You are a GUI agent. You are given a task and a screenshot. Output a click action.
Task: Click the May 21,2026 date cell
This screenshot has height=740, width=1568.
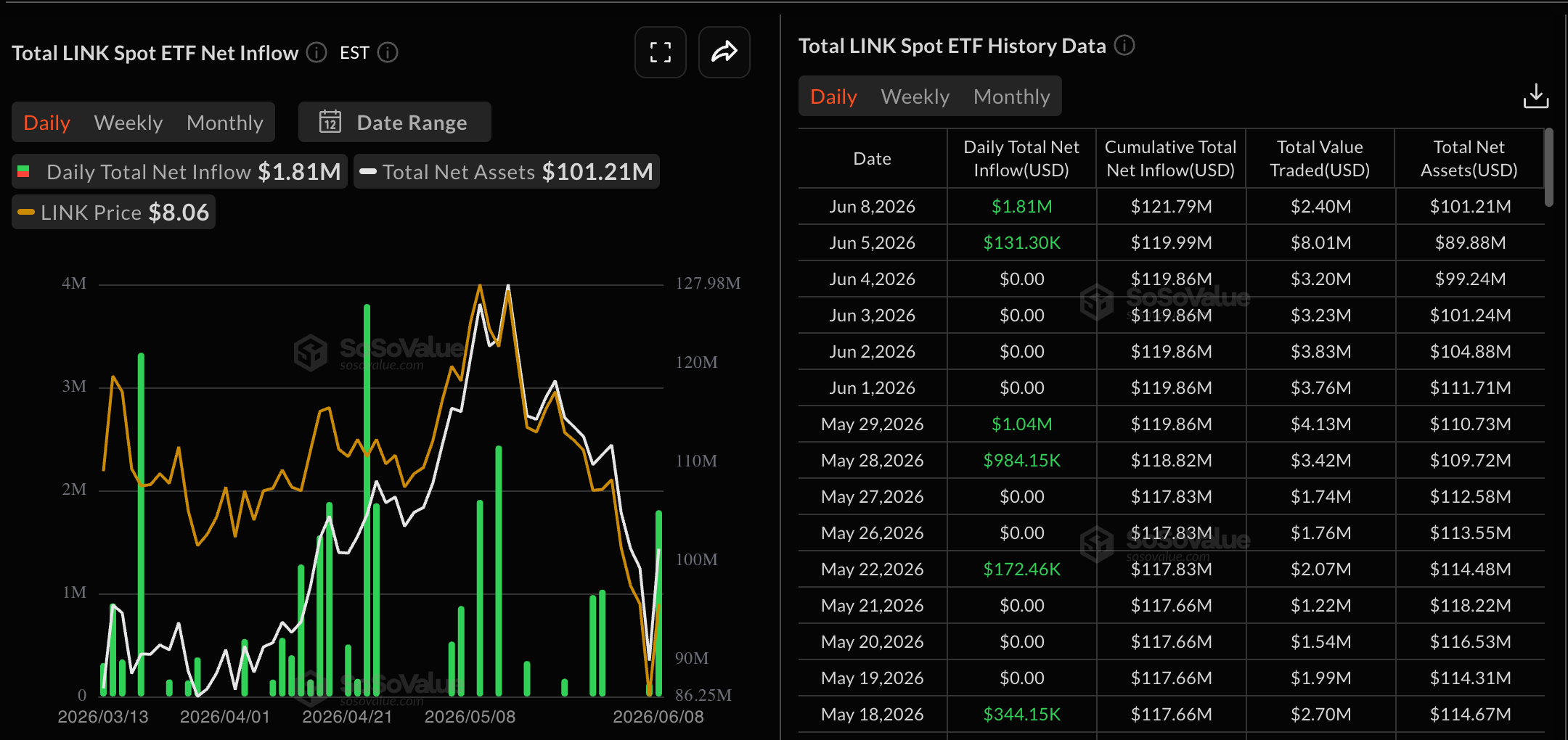[x=873, y=605]
